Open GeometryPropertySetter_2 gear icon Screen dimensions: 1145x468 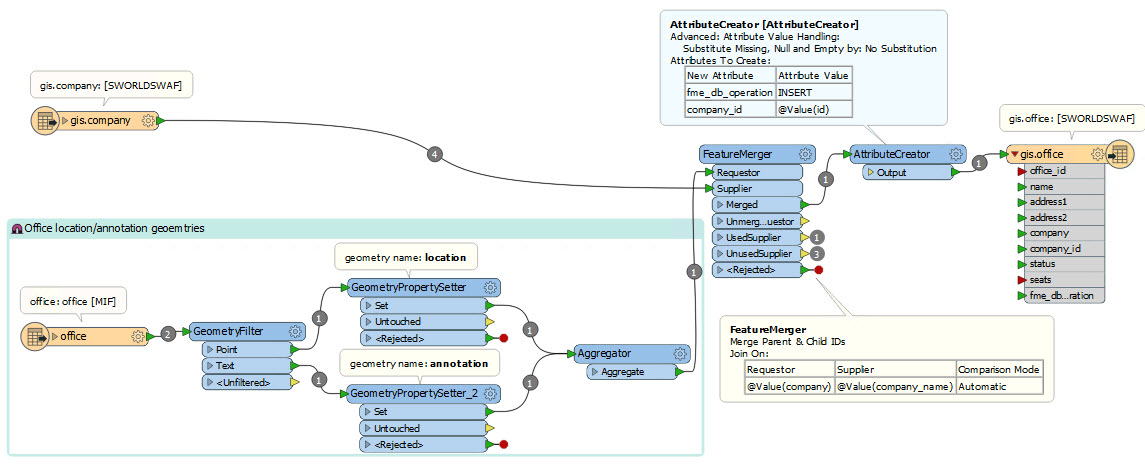pyautogui.click(x=491, y=394)
